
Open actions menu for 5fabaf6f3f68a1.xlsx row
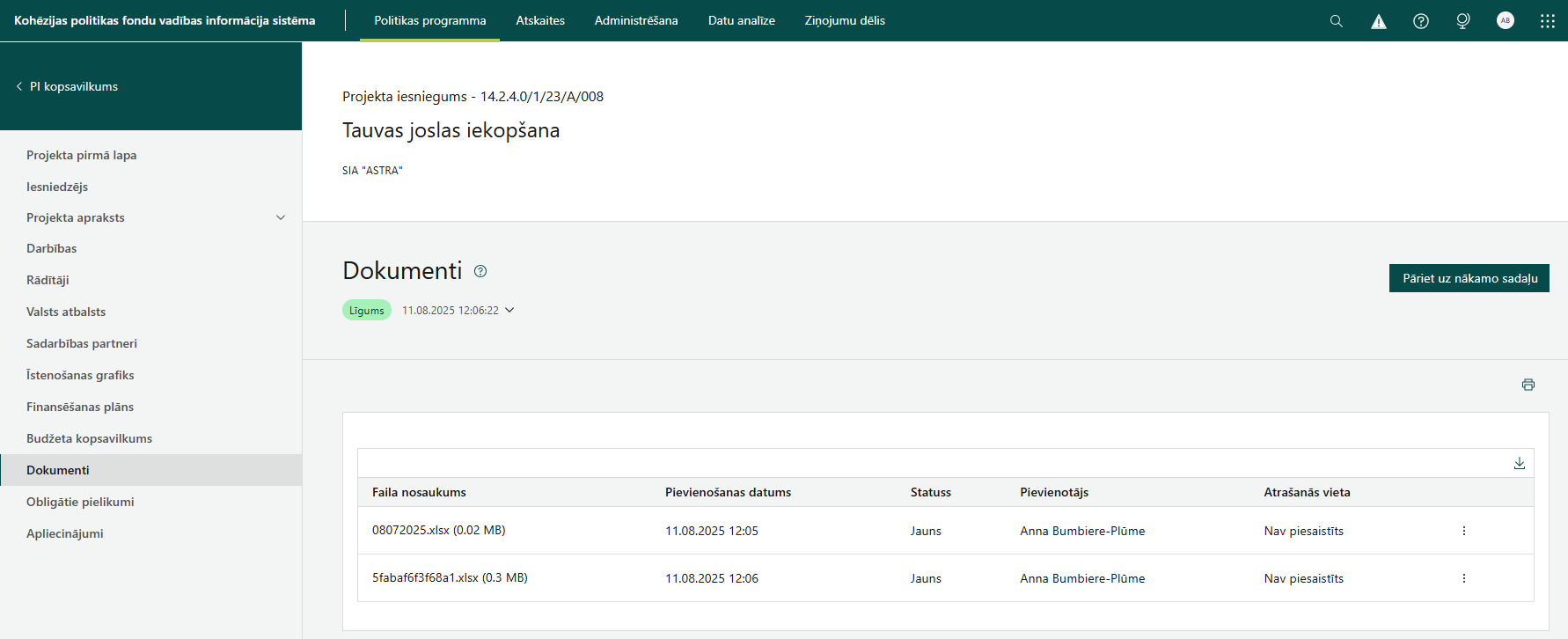coord(1464,578)
